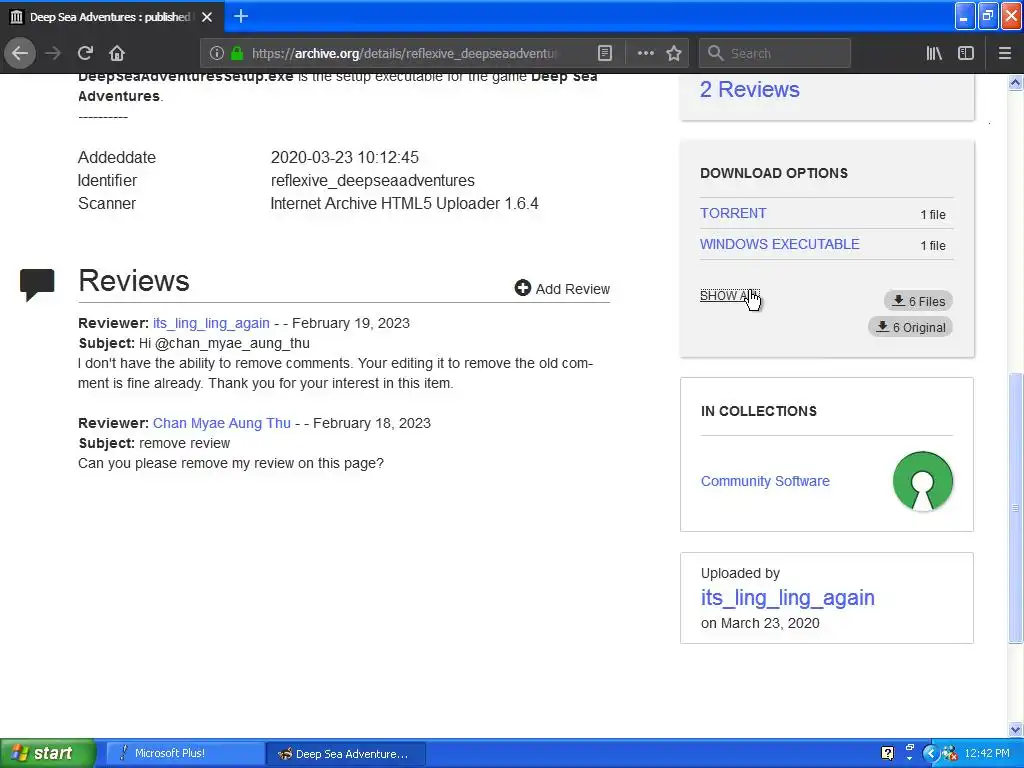Click the Add Review button
This screenshot has width=1024, height=768.
pyautogui.click(x=562, y=289)
